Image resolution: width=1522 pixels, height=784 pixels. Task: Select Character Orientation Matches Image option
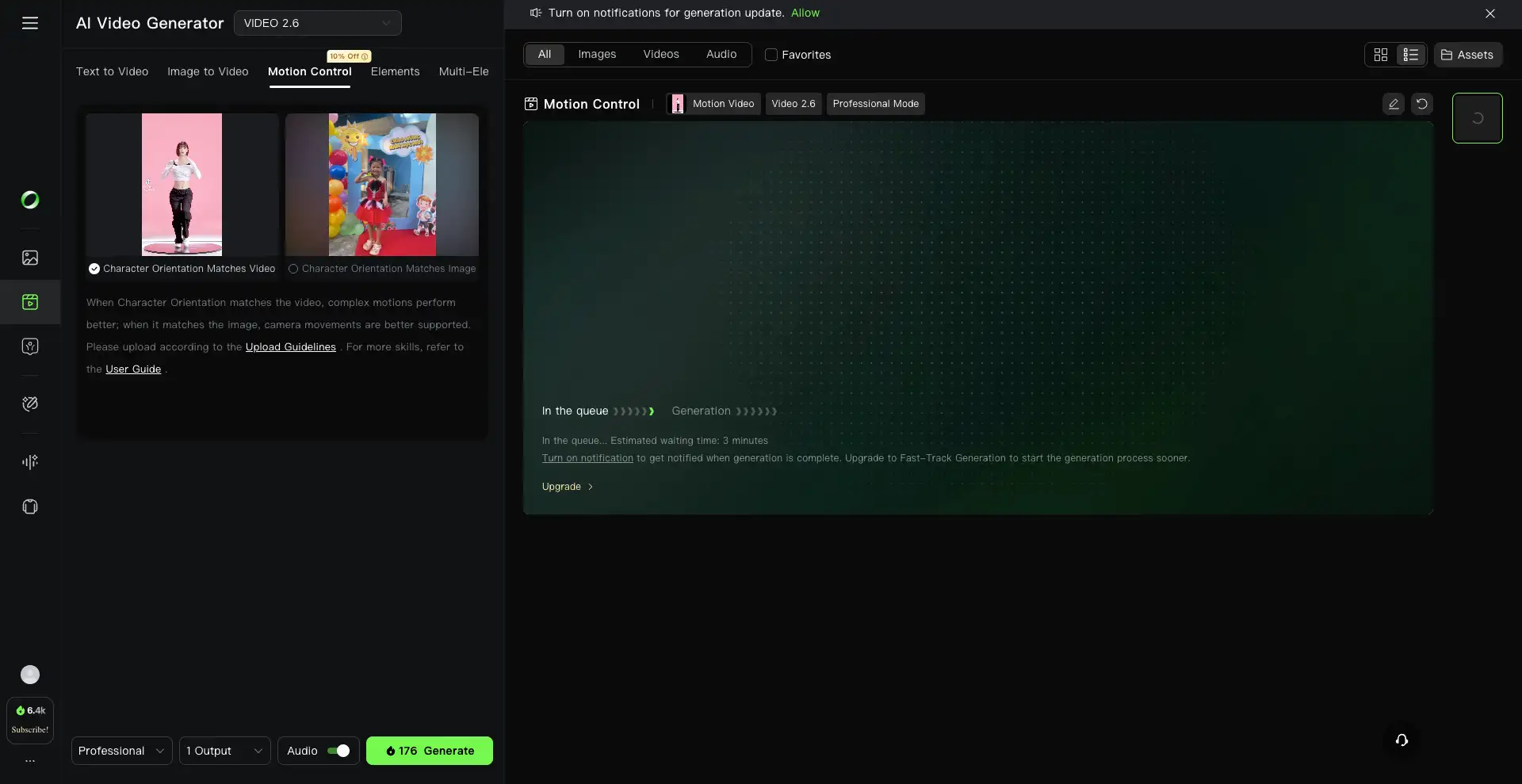[x=293, y=269]
